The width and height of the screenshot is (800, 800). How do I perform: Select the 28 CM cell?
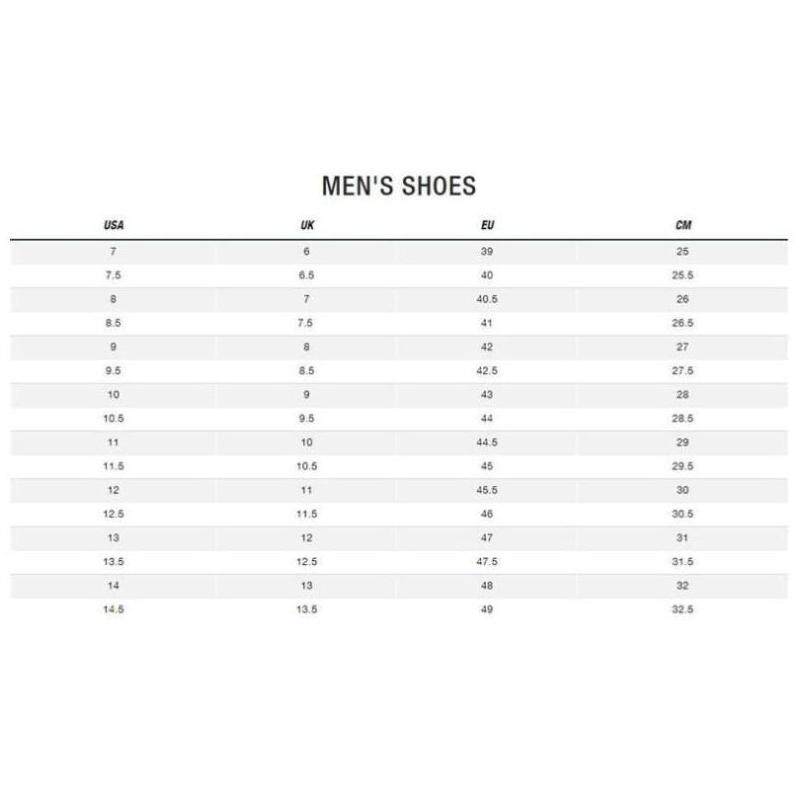click(x=683, y=395)
